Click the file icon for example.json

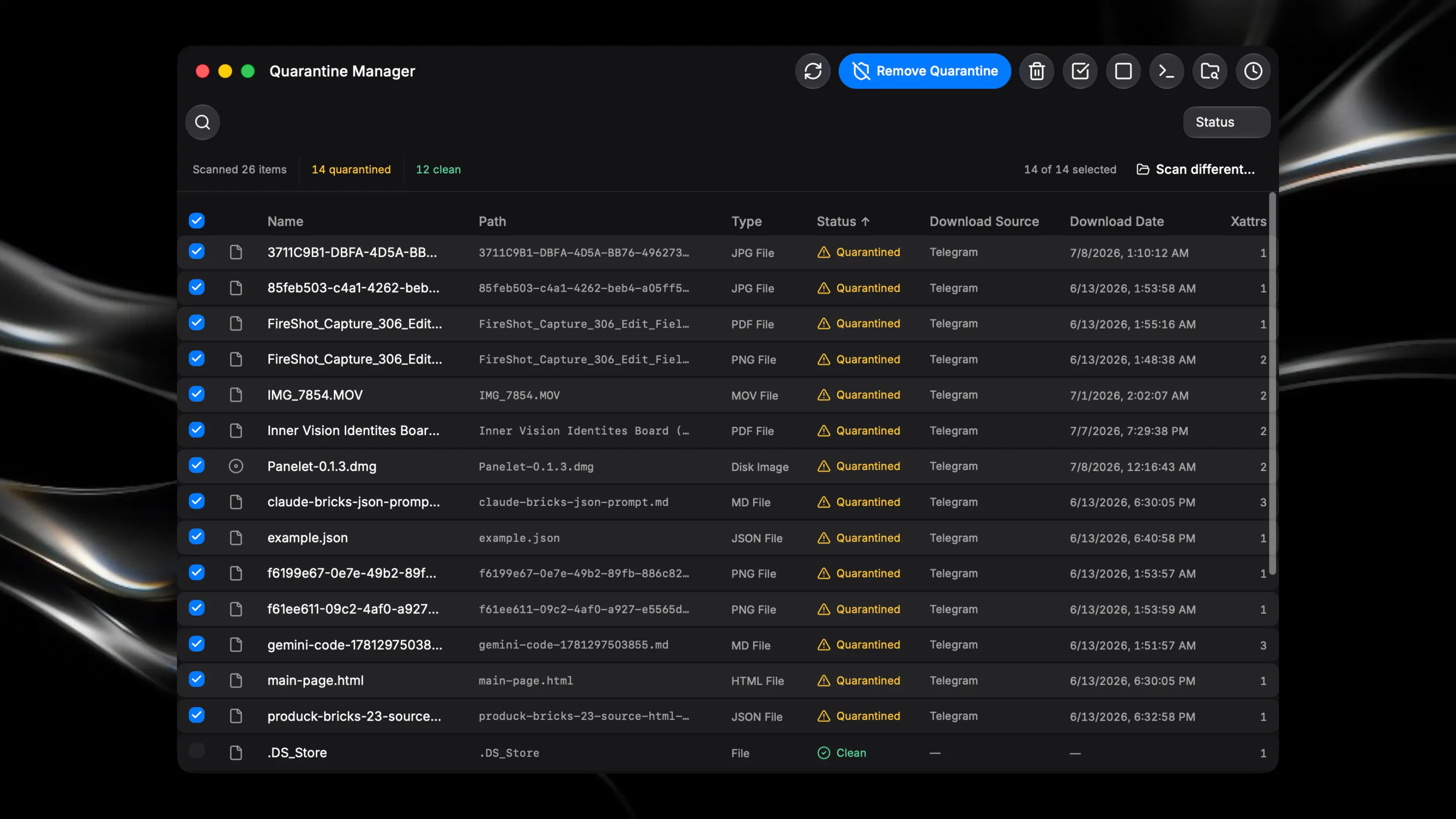click(236, 537)
